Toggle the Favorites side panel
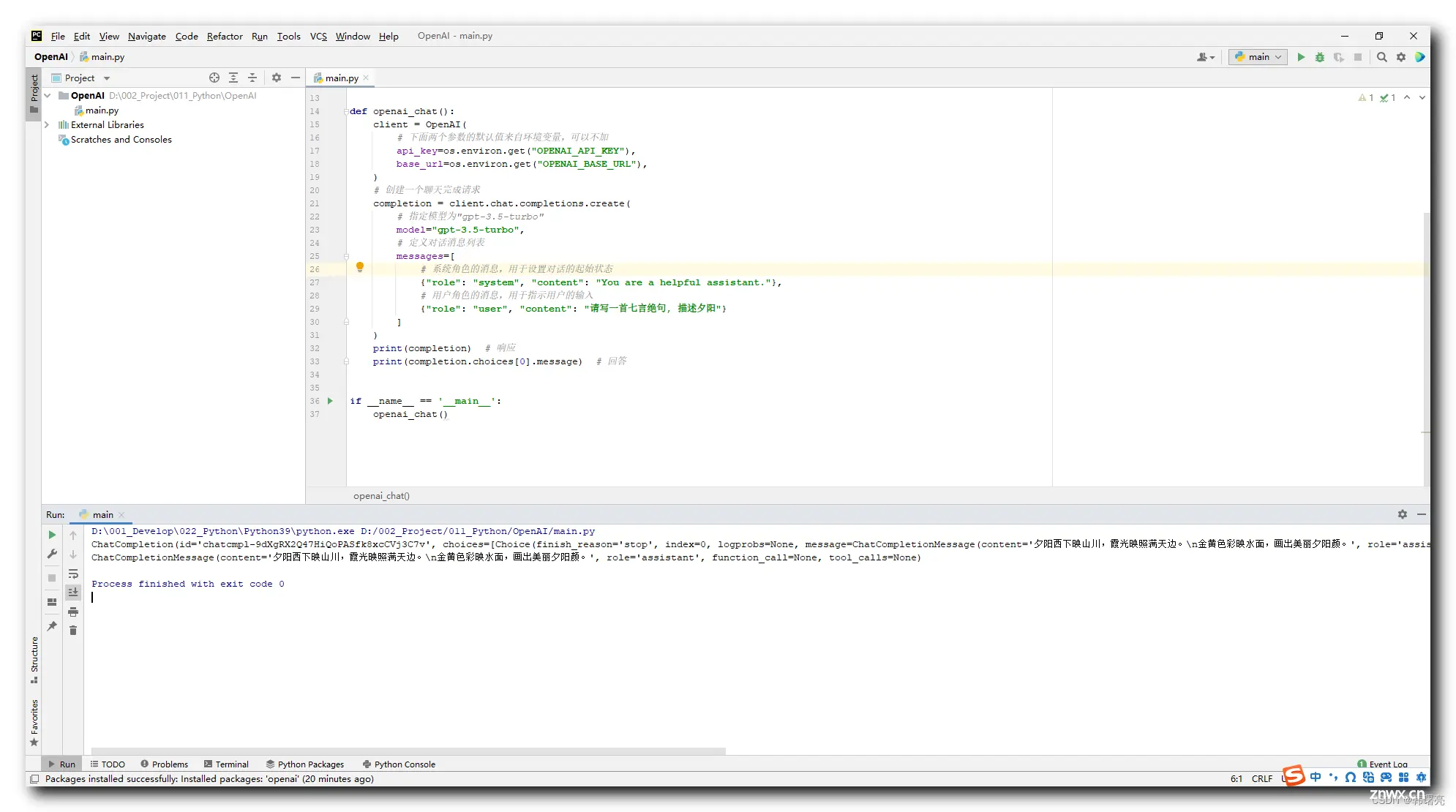Viewport: 1456px width, 812px height. 34,723
